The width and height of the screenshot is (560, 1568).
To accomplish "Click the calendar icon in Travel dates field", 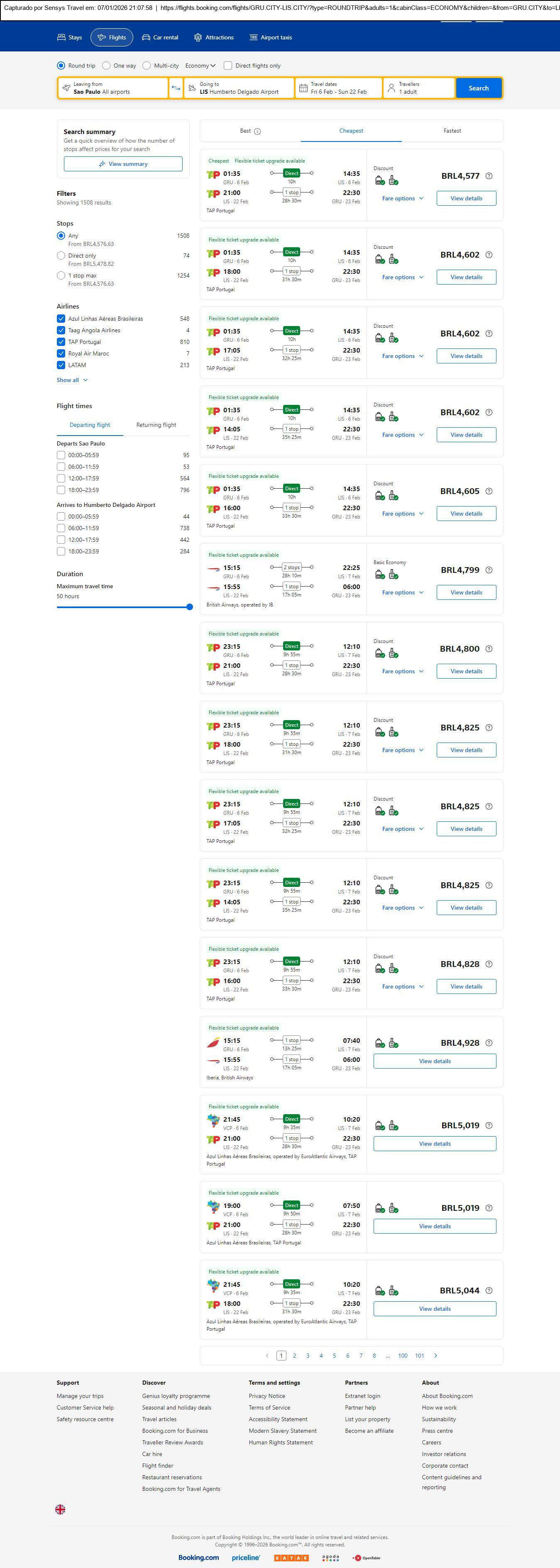I will (x=303, y=88).
